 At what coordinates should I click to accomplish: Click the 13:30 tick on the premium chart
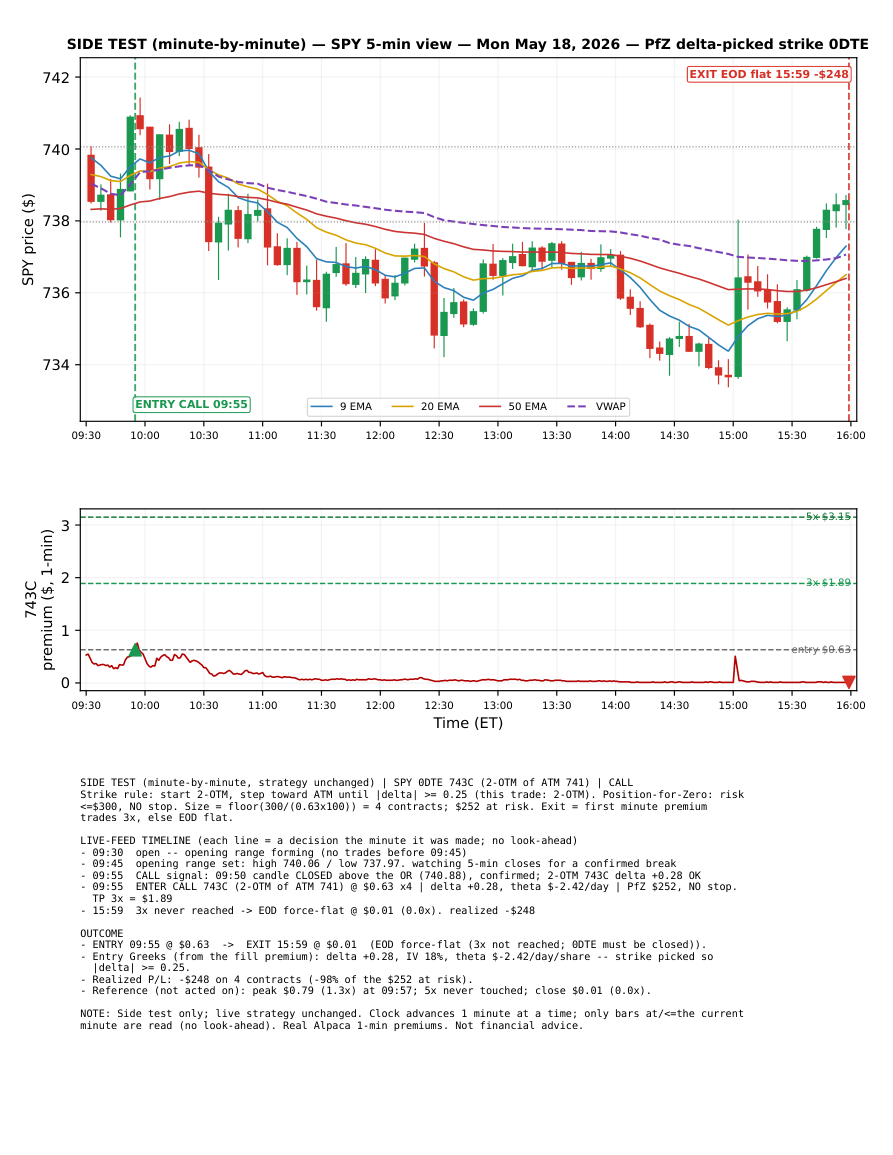(x=556, y=706)
